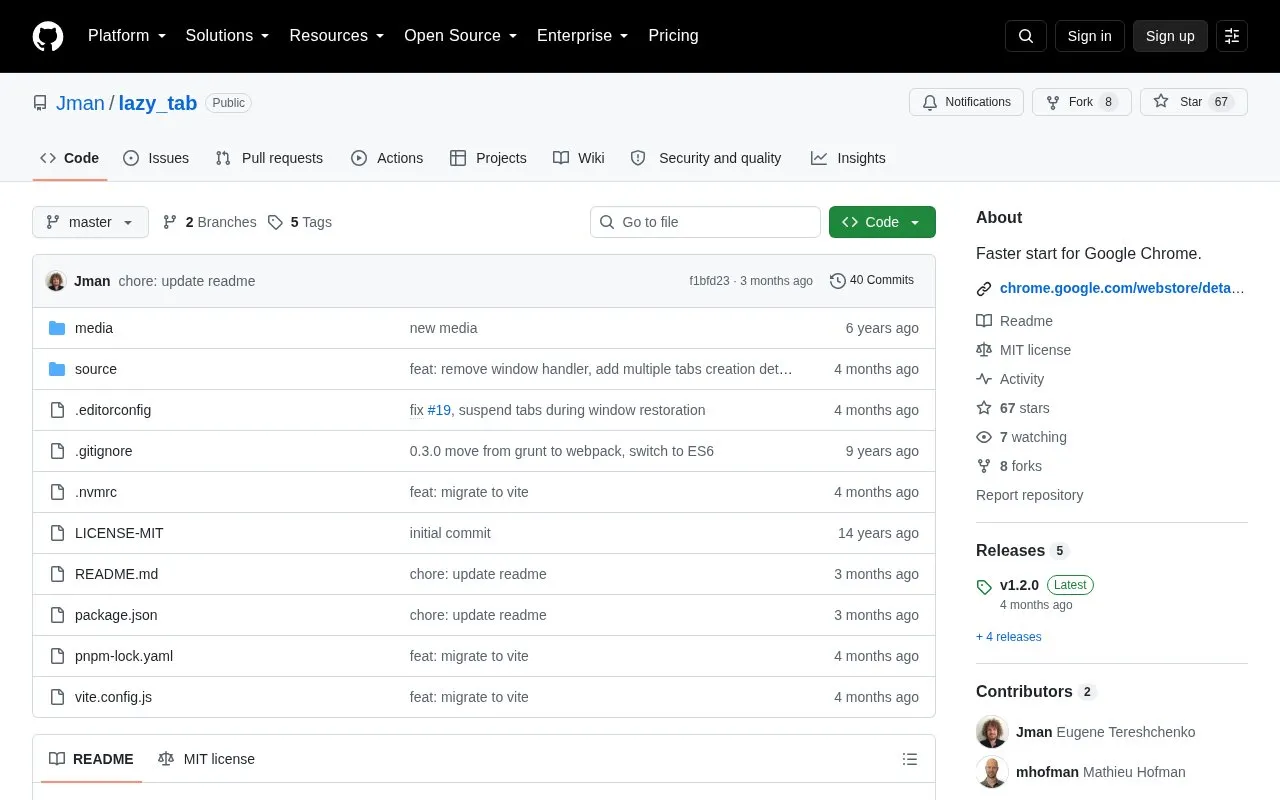Open the Chrome webstore link
Image resolution: width=1280 pixels, height=800 pixels.
1122,288
